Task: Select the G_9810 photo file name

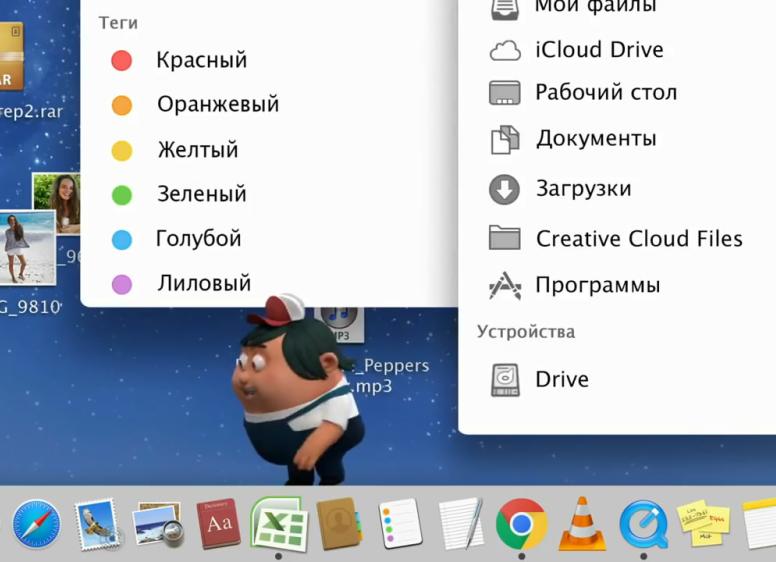Action: point(31,307)
